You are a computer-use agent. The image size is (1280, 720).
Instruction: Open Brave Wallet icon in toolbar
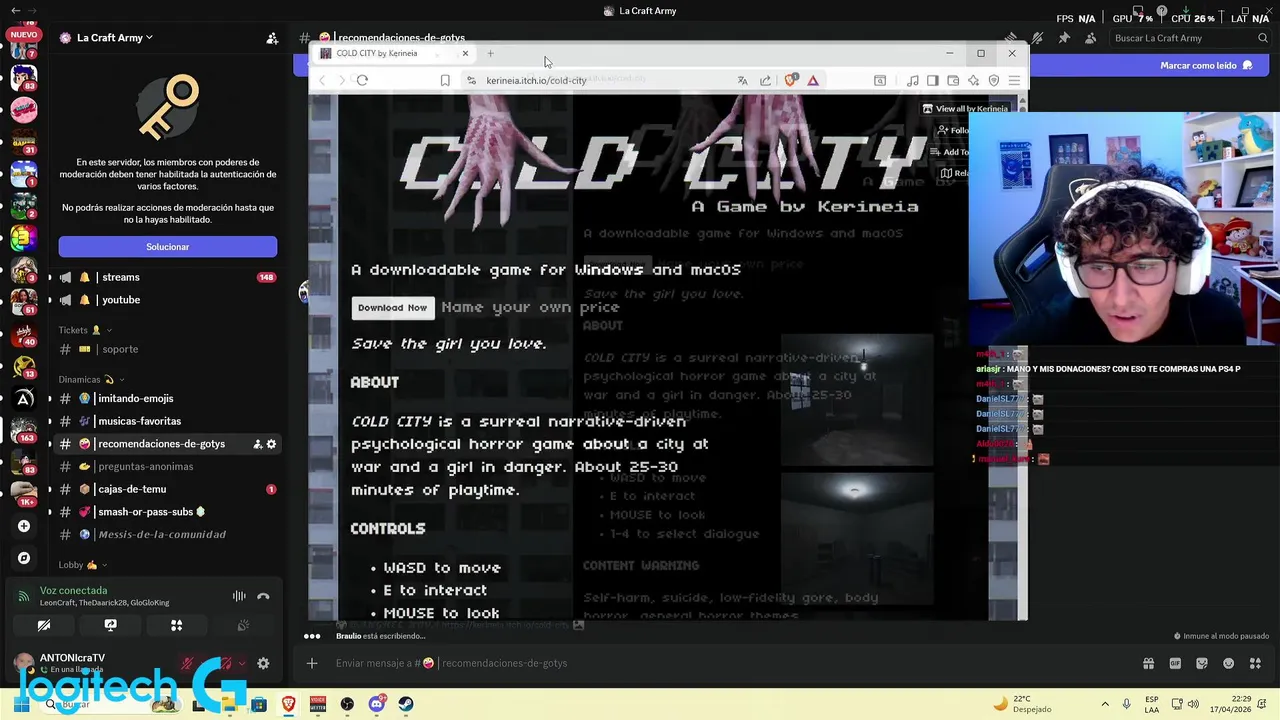coord(953,80)
